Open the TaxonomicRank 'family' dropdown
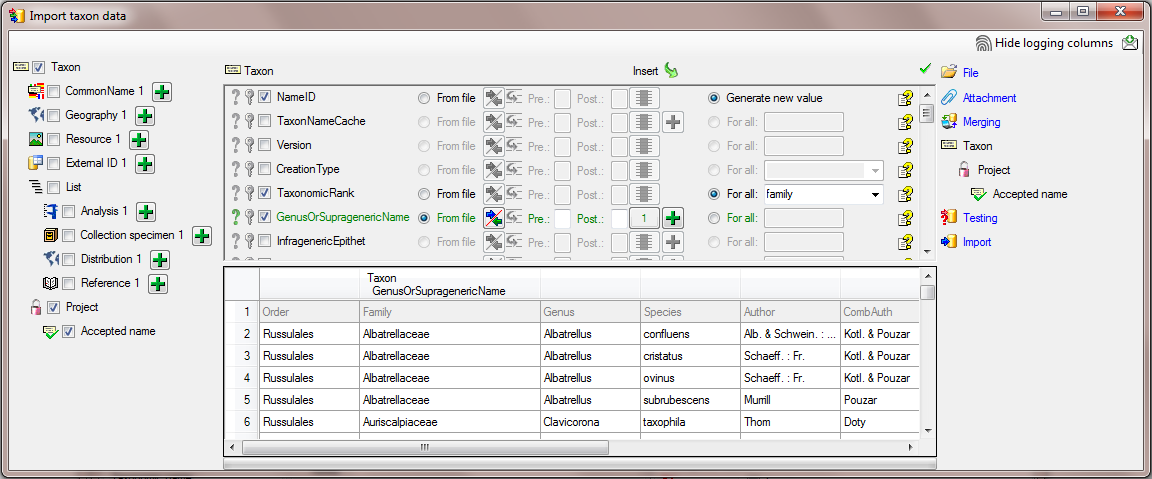The image size is (1152, 479). [x=876, y=194]
